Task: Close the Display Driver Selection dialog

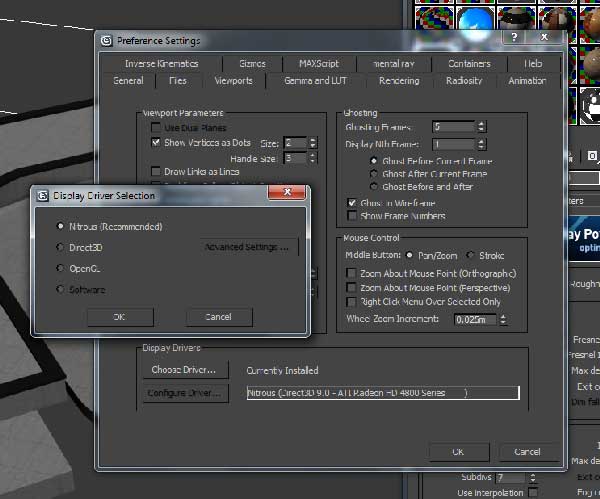Action: click(x=287, y=192)
